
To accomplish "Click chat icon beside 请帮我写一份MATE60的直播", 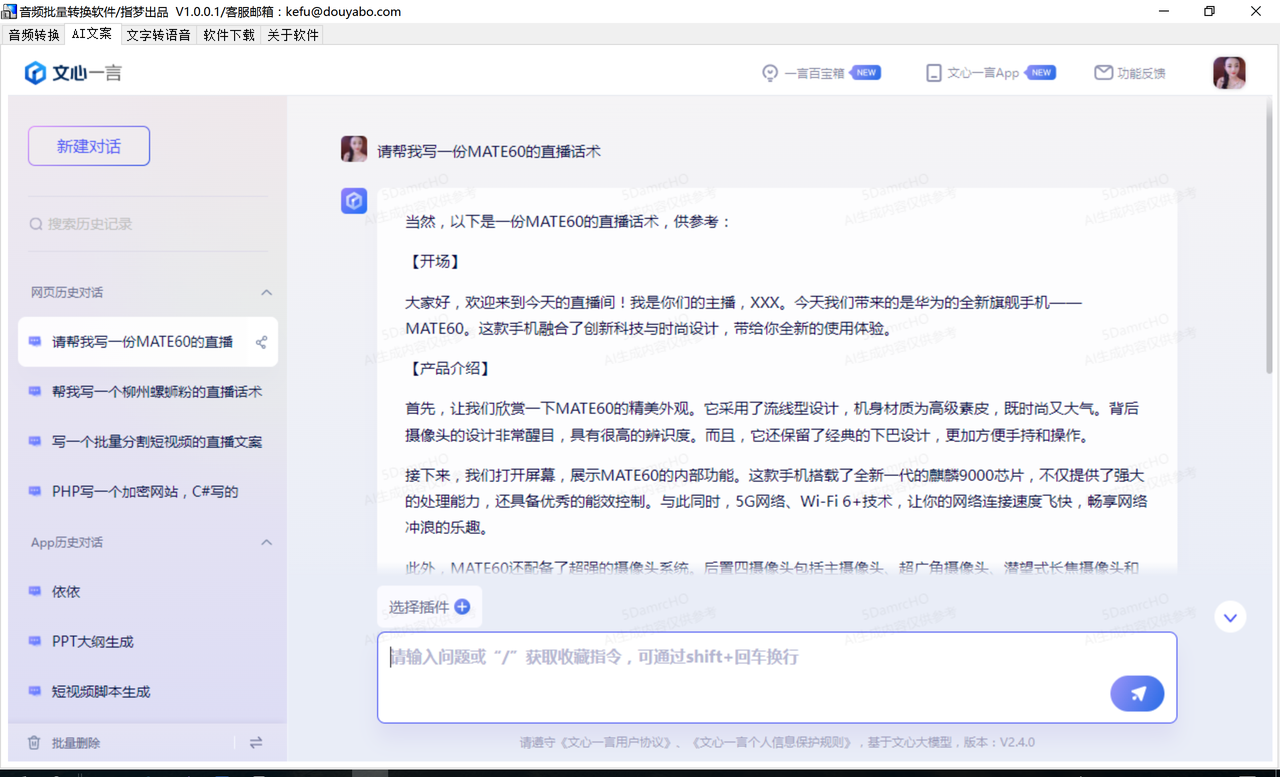I will 35,341.
